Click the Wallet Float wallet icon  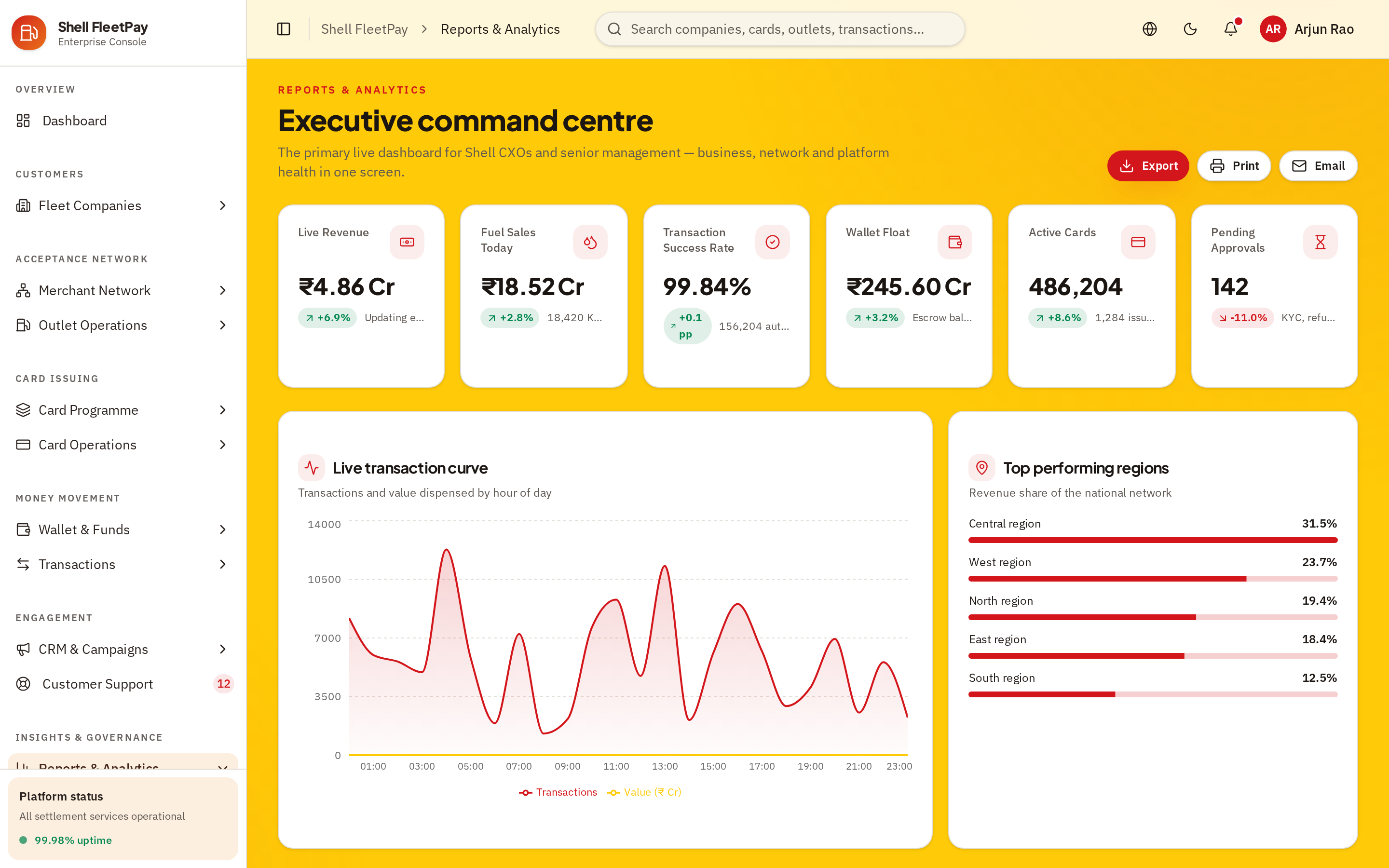click(x=955, y=242)
